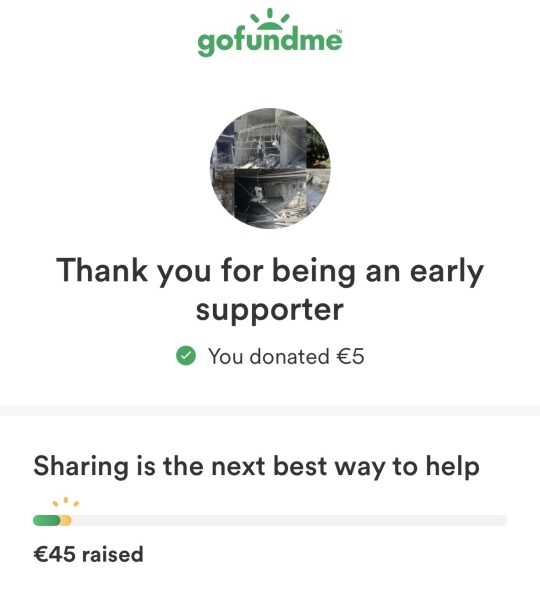The height and width of the screenshot is (591, 540).
Task: Click the TM trademark symbol beside the logo
Action: (338, 31)
